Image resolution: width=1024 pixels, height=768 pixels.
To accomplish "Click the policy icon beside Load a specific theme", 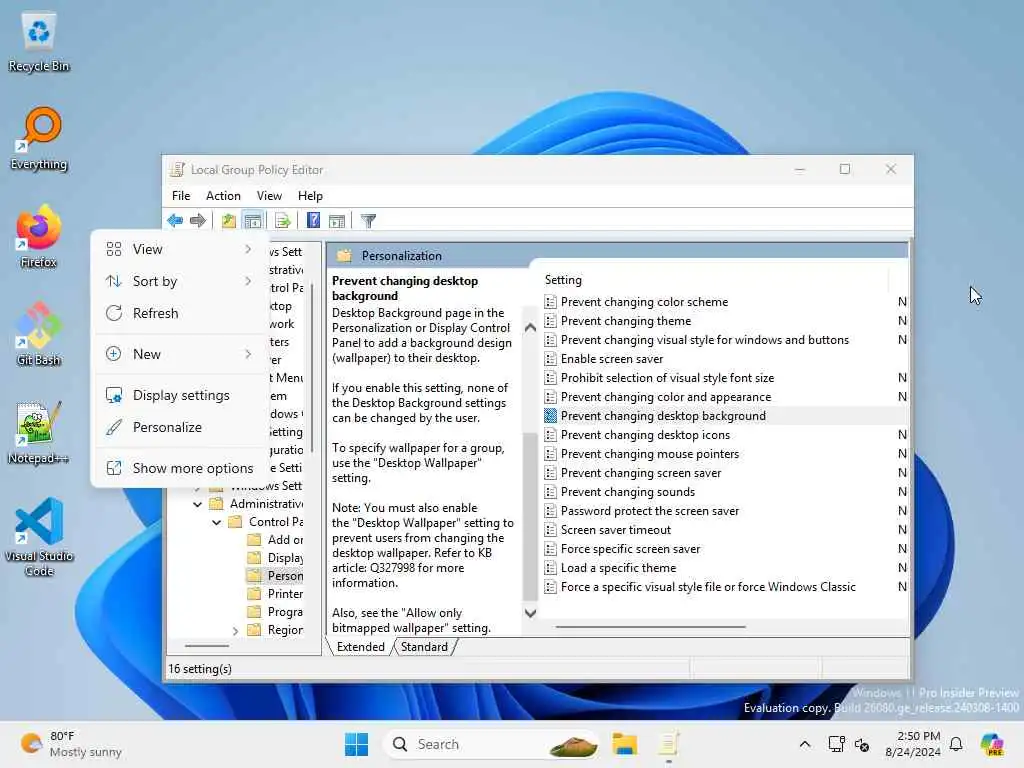I will tap(551, 568).
